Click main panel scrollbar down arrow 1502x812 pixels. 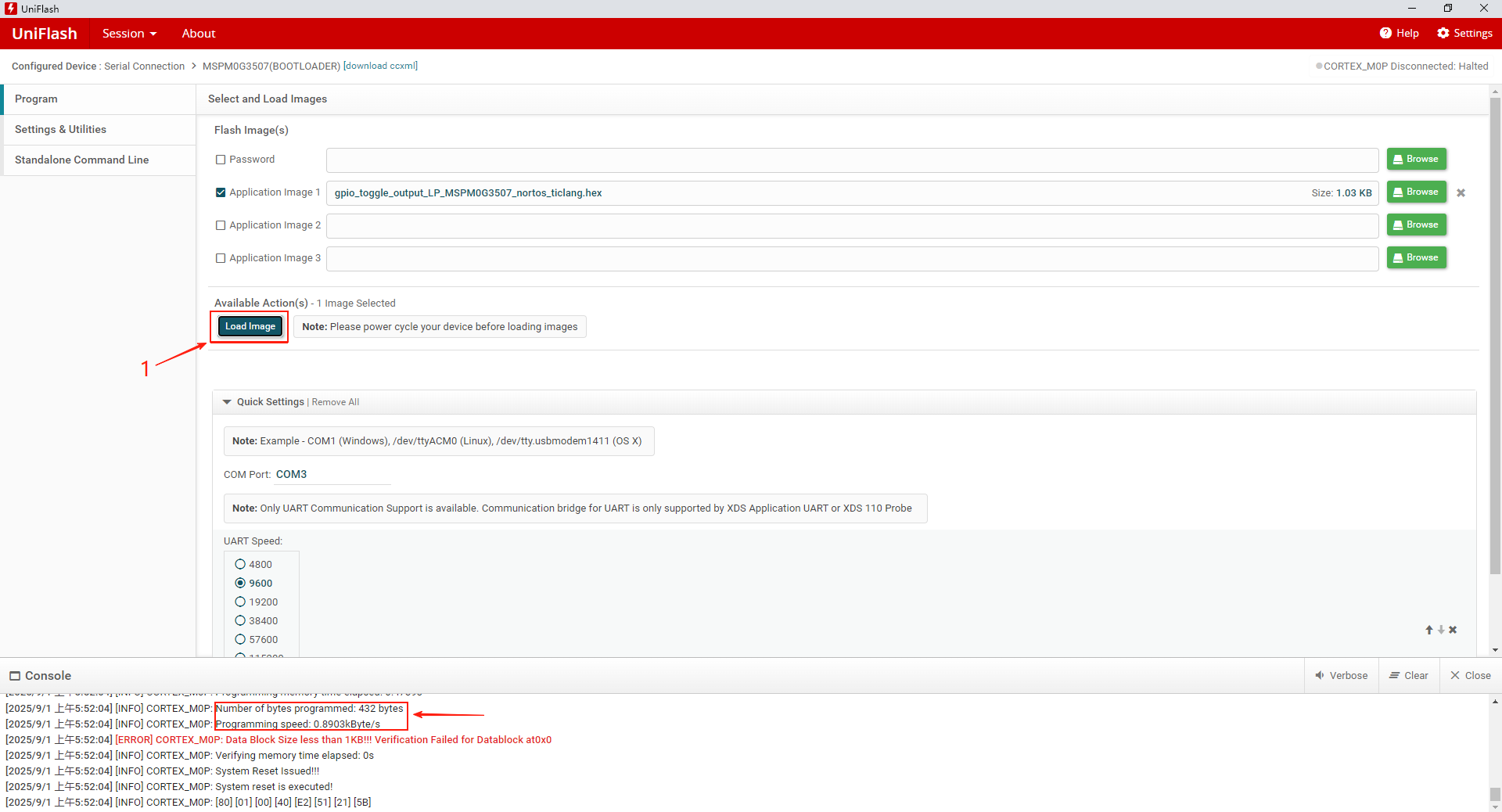click(1495, 650)
